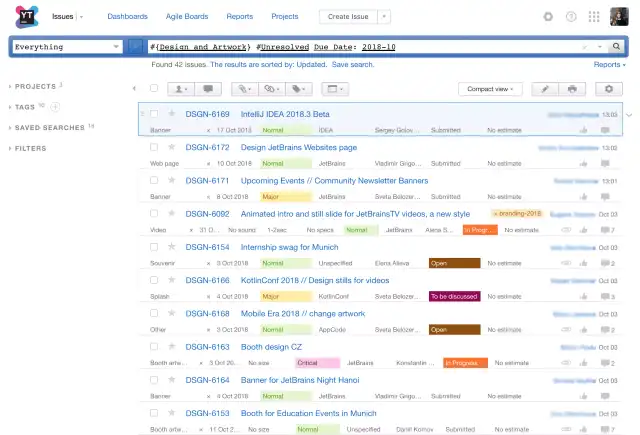Click the YouTrack logo icon

pos(27,17)
